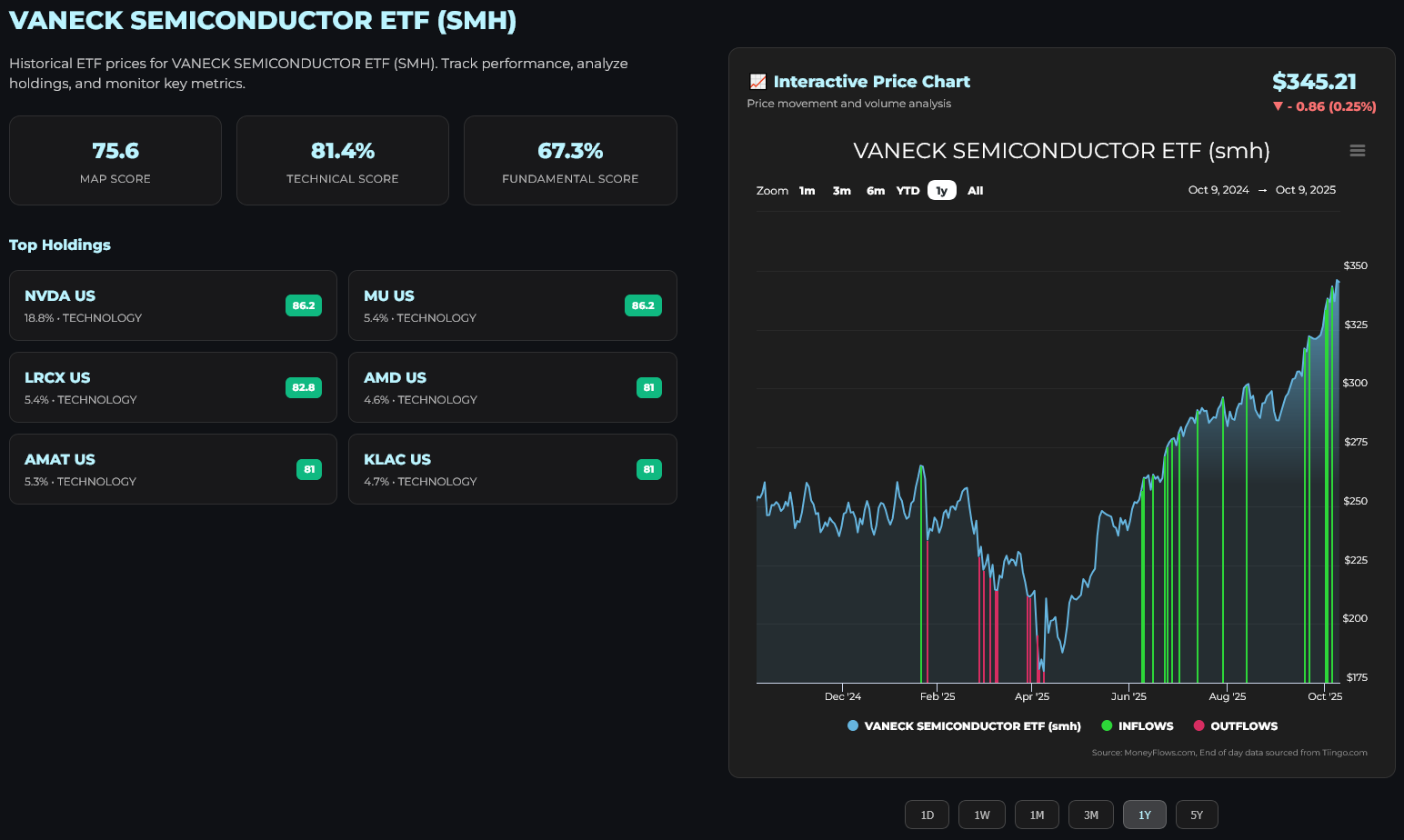Open the AMD US holding card
Screen dimensions: 1404x840
[x=513, y=387]
